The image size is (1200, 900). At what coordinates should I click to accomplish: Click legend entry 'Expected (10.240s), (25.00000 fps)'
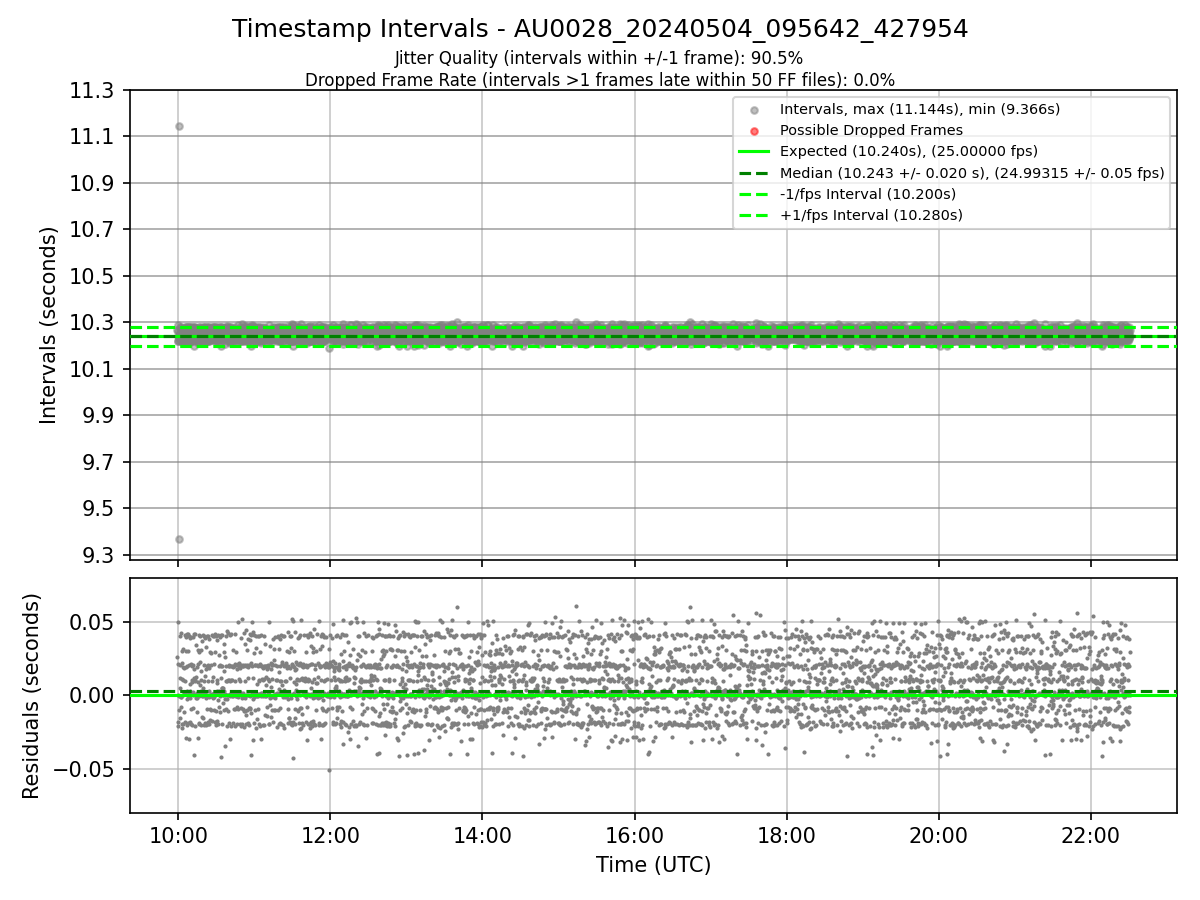909,151
